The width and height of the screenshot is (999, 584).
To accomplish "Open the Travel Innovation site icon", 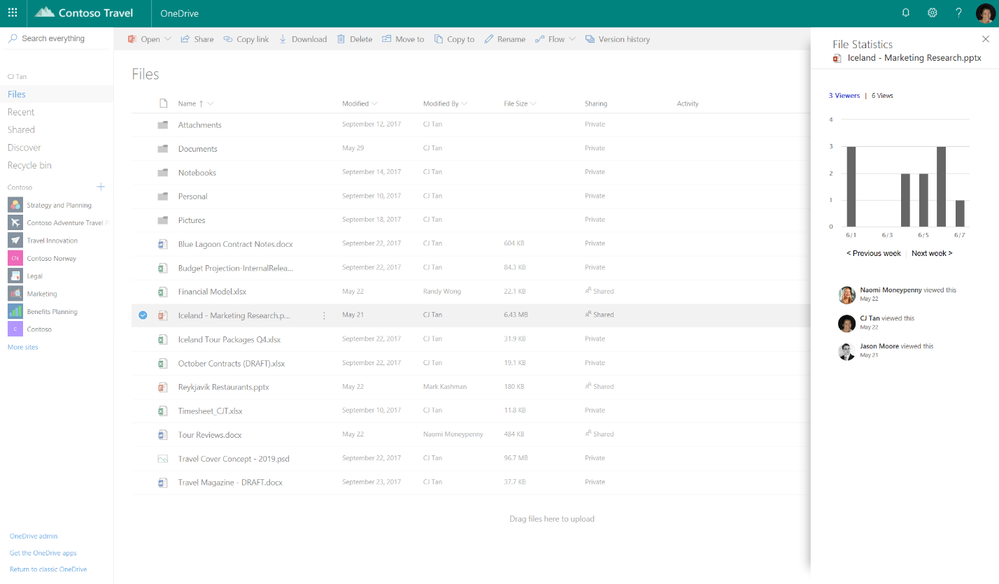I will tap(15, 240).
